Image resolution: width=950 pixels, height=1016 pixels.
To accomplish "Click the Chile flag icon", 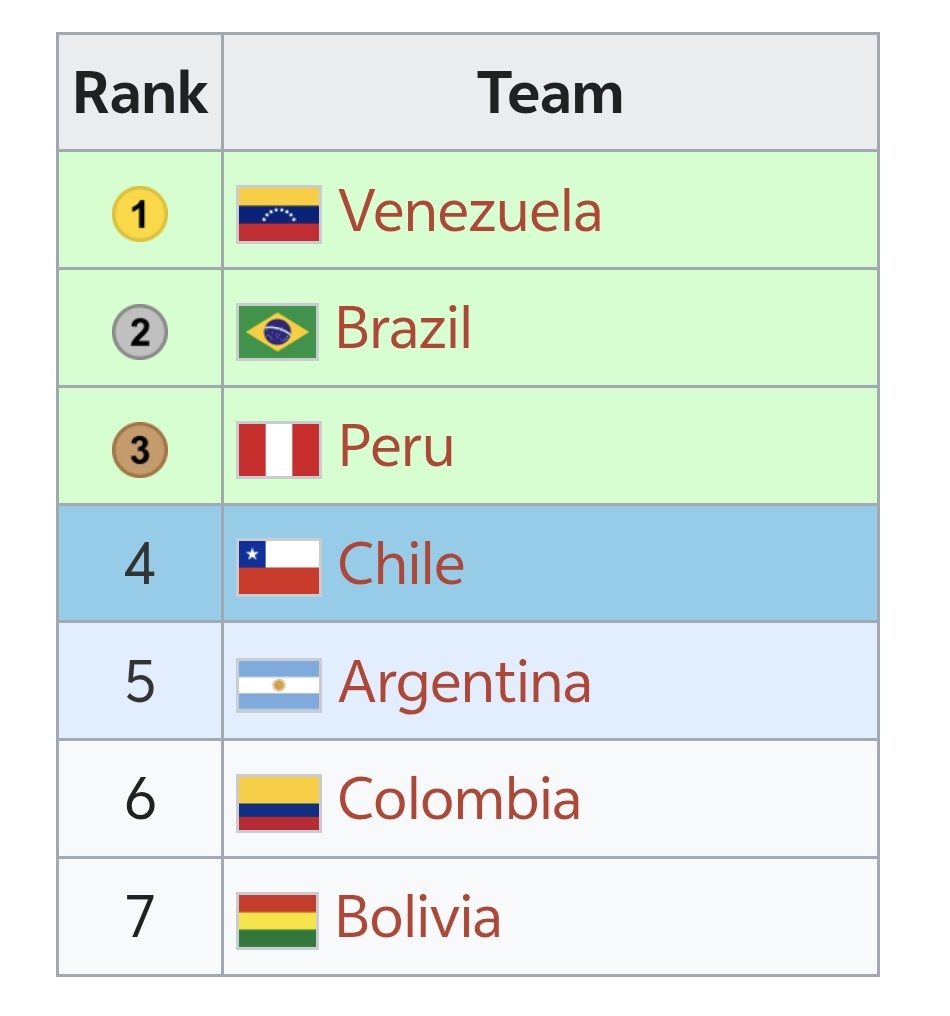I will [279, 568].
